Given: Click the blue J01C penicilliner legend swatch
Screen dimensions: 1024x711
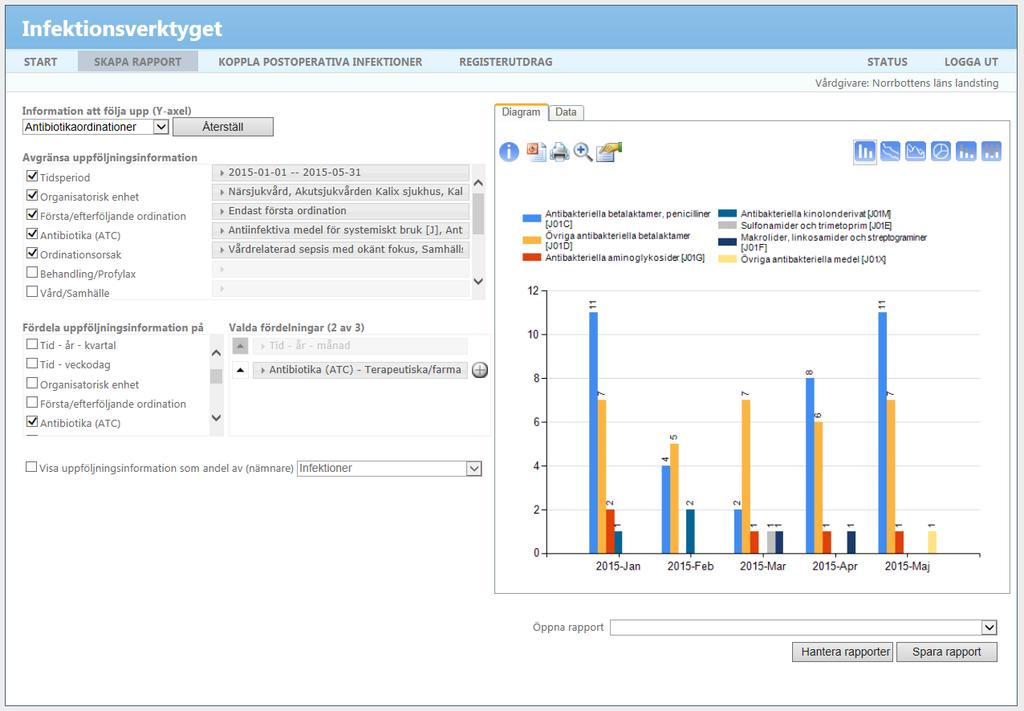Looking at the screenshot, I should click(x=532, y=218).
